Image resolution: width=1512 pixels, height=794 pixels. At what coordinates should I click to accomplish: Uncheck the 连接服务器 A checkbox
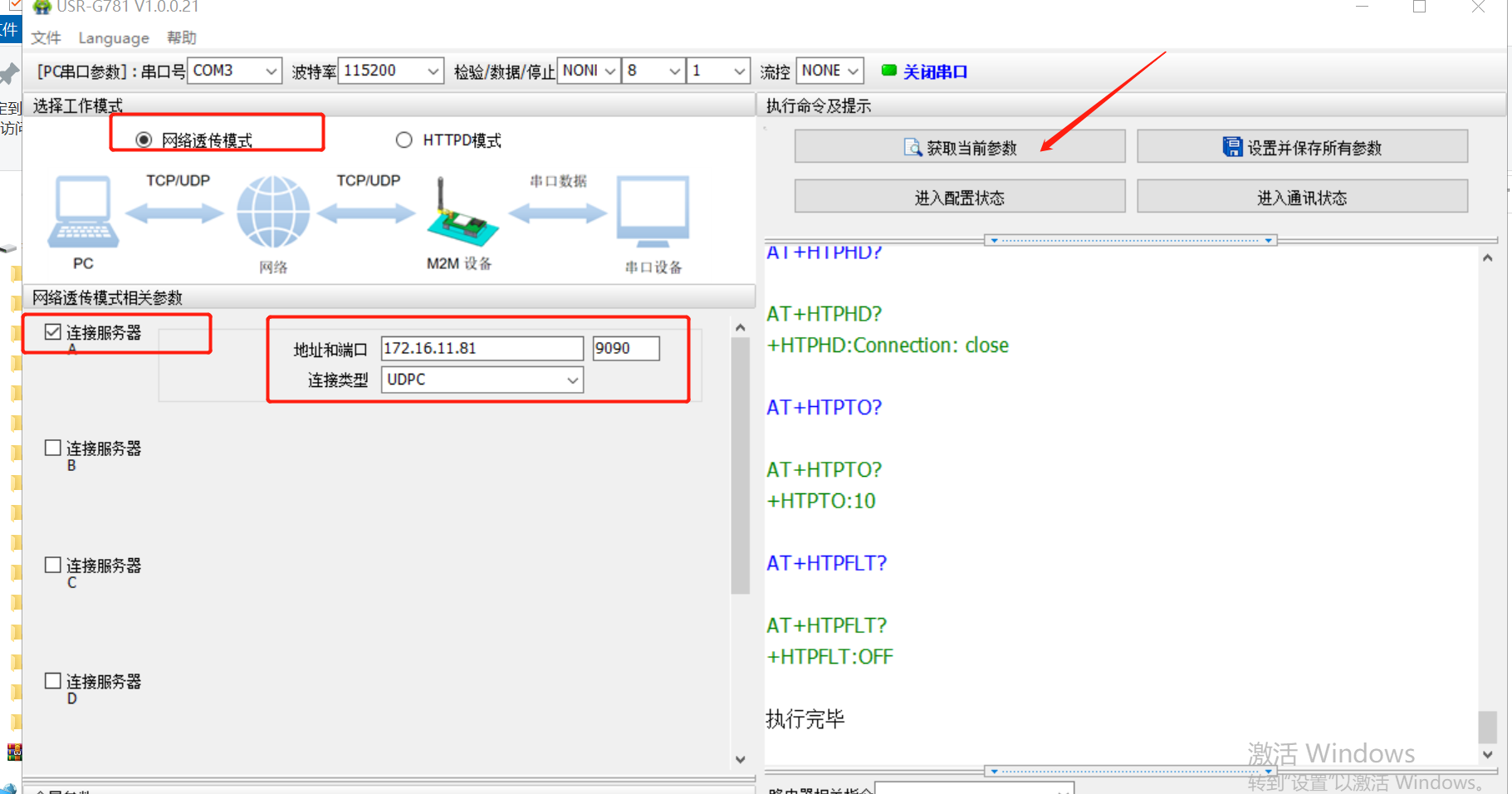pos(53,332)
